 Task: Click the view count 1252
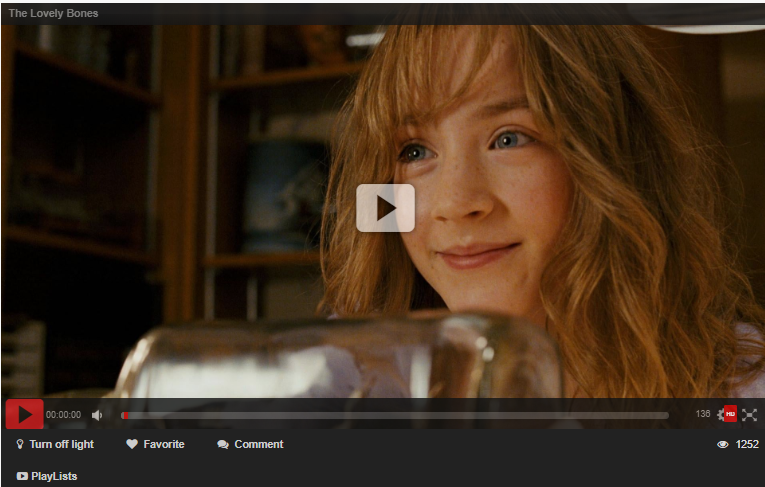click(747, 444)
